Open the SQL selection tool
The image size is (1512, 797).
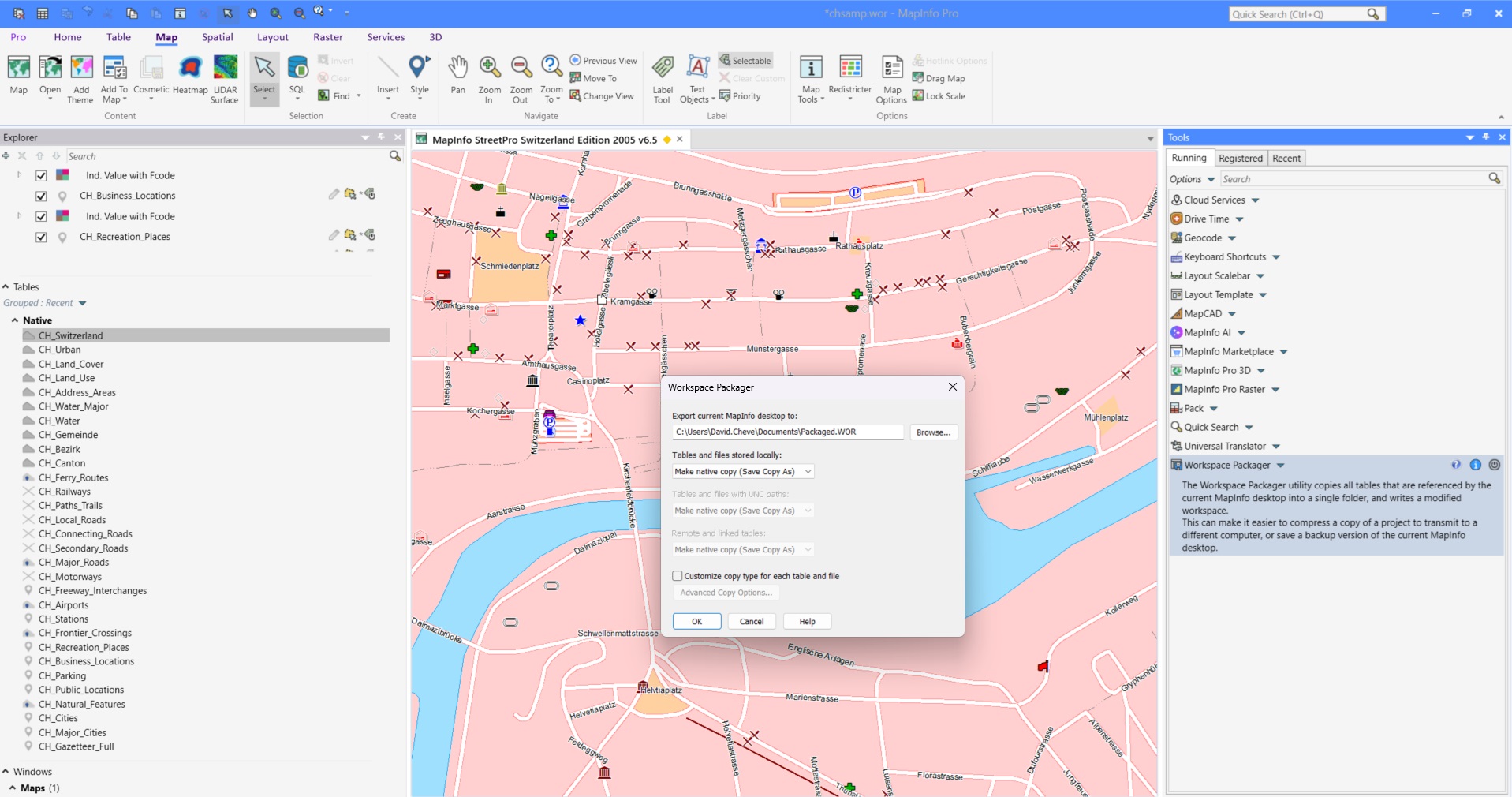pos(297,75)
